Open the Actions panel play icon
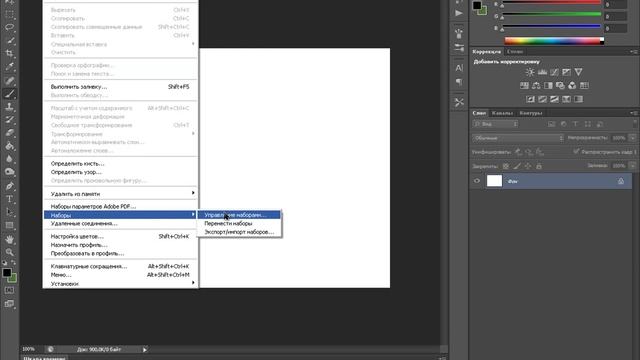This screenshot has width=640, height=360. coord(459,13)
